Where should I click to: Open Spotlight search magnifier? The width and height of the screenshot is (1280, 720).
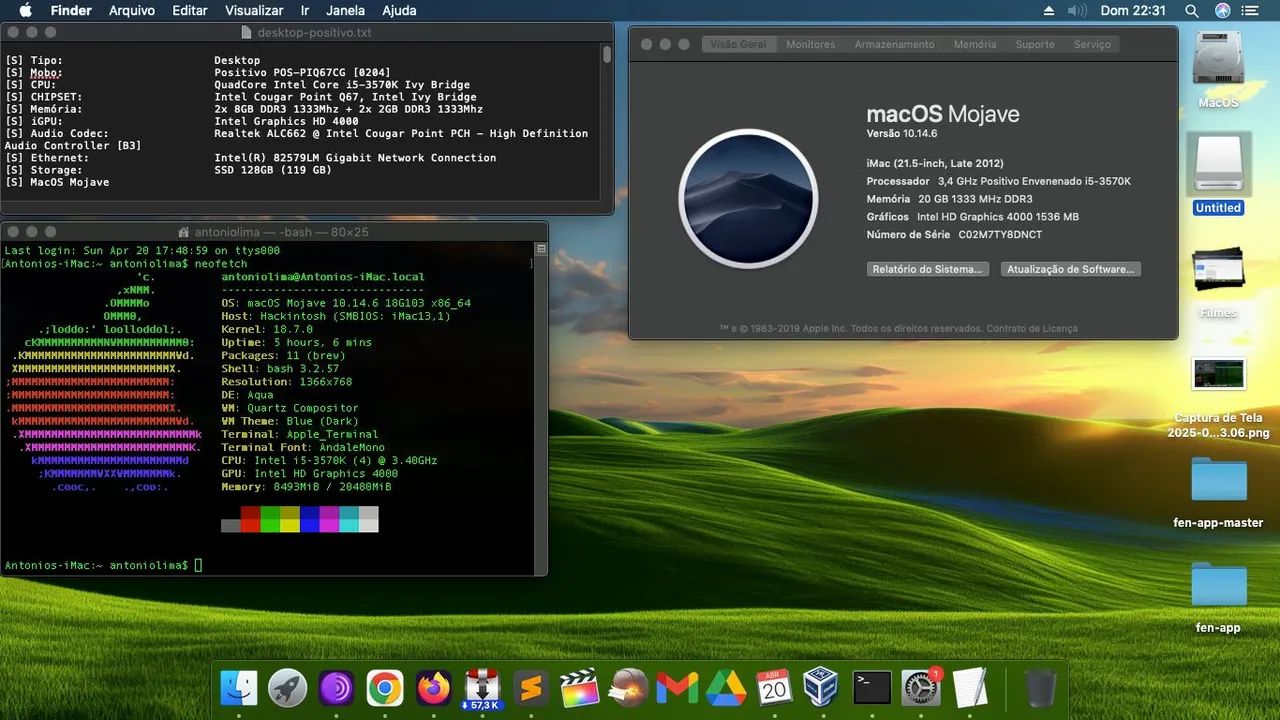point(1192,11)
